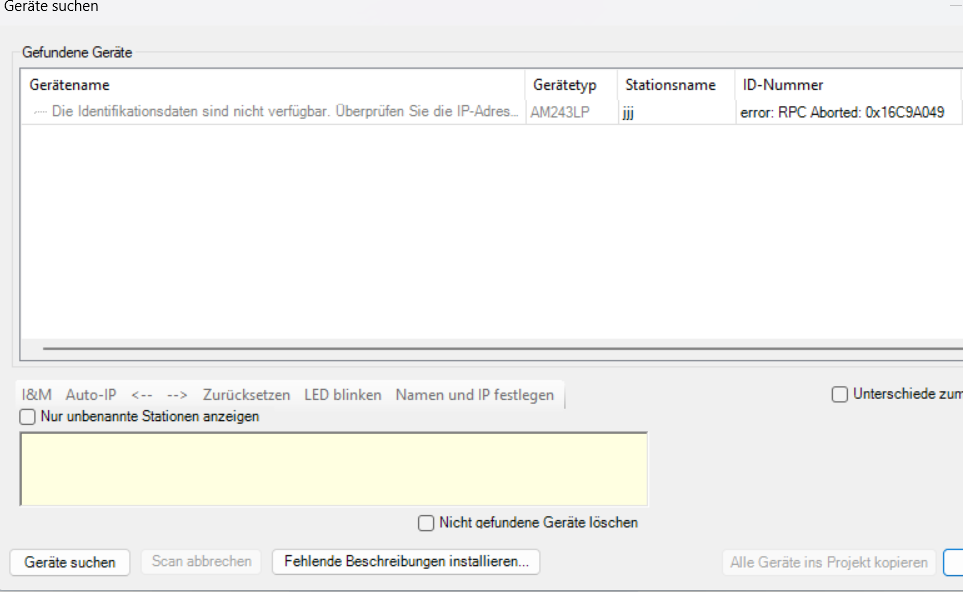
Task: Click the Stationsname column header
Action: (x=670, y=85)
